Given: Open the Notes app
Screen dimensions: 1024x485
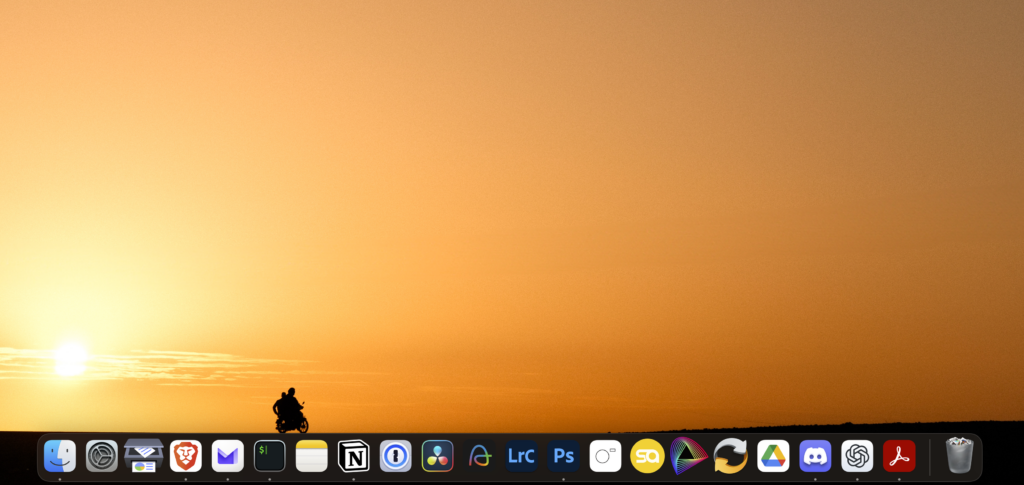Looking at the screenshot, I should pos(312,456).
